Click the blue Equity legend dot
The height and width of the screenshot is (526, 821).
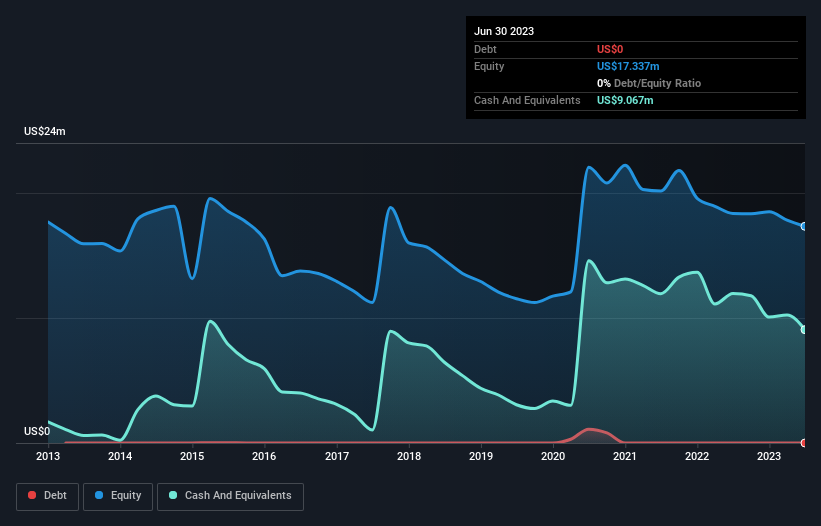(x=99, y=495)
